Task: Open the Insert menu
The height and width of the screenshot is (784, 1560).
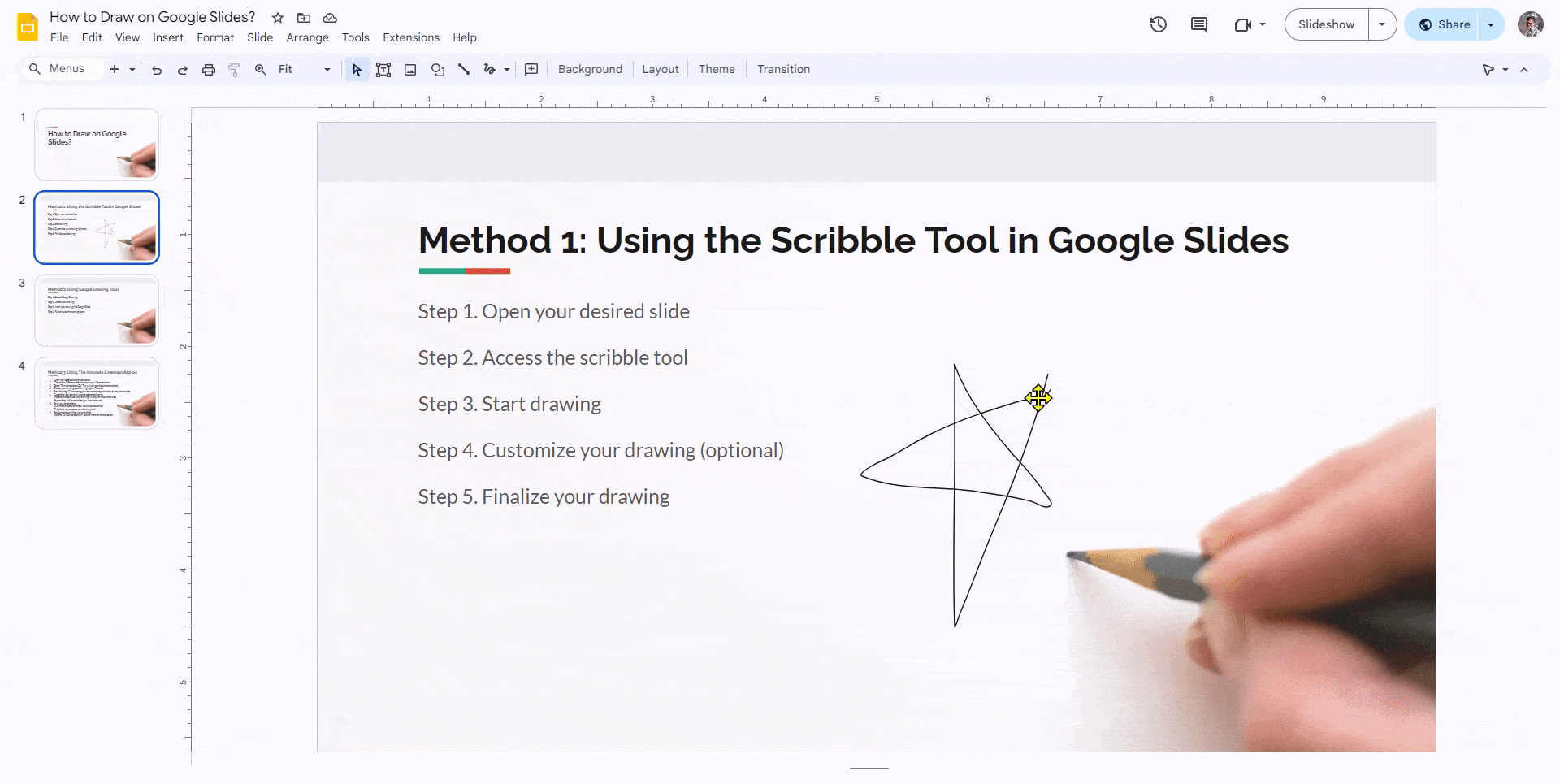Action: (x=168, y=37)
